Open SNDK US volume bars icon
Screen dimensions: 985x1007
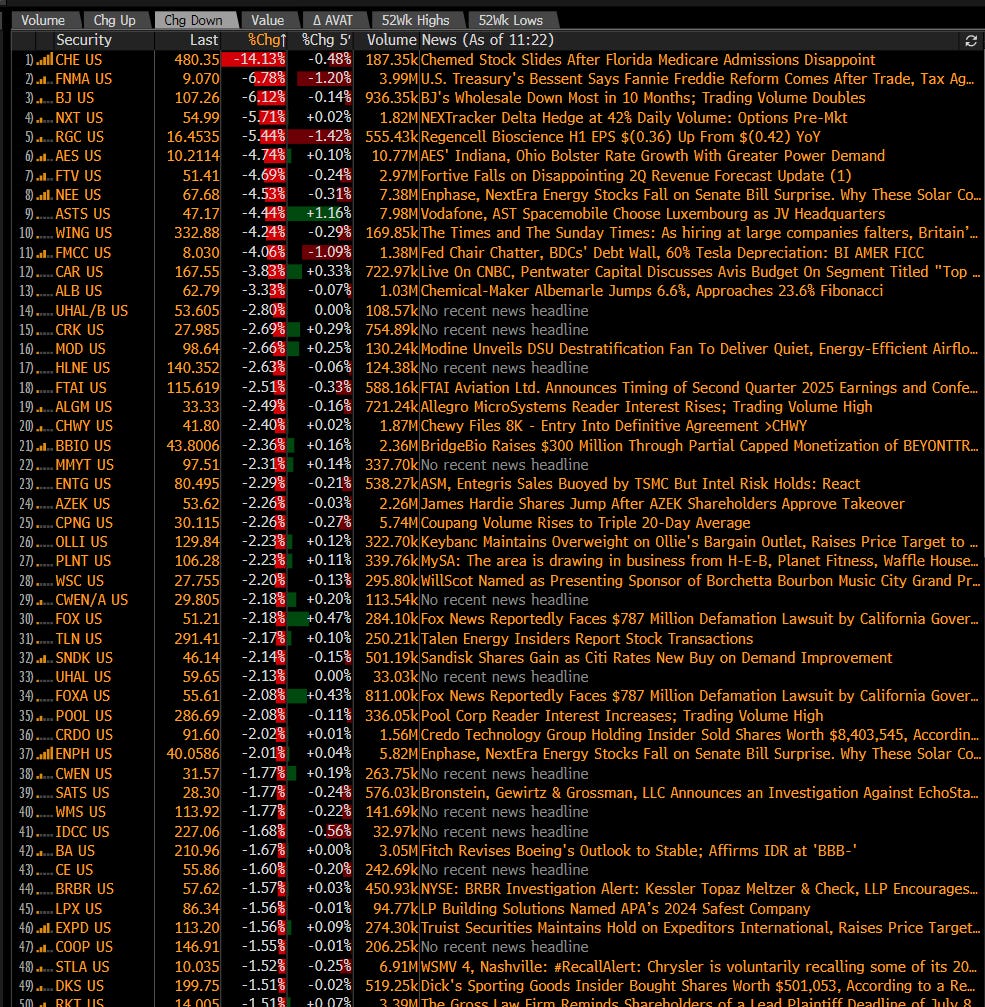tap(44, 658)
